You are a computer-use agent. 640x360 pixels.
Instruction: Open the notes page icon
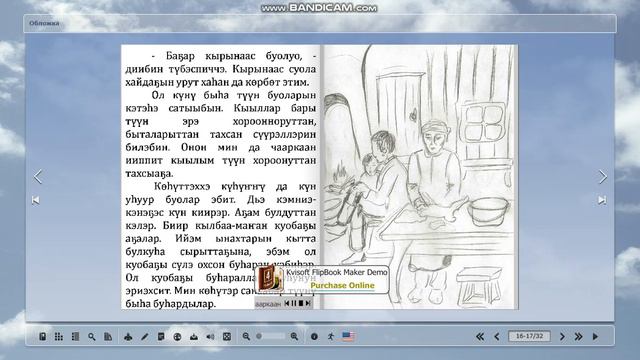coord(161,336)
